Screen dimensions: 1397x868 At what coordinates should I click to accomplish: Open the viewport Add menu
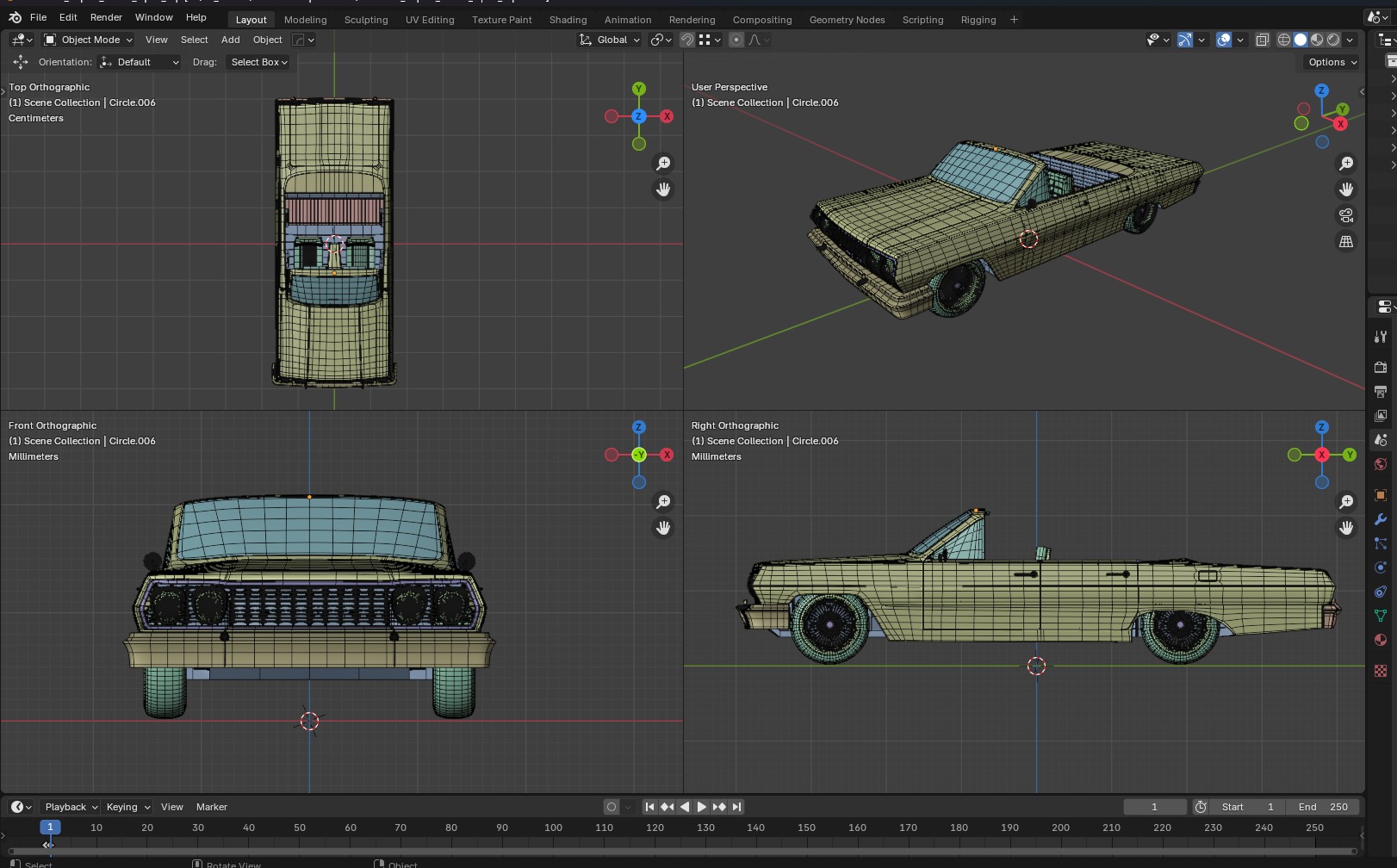230,40
